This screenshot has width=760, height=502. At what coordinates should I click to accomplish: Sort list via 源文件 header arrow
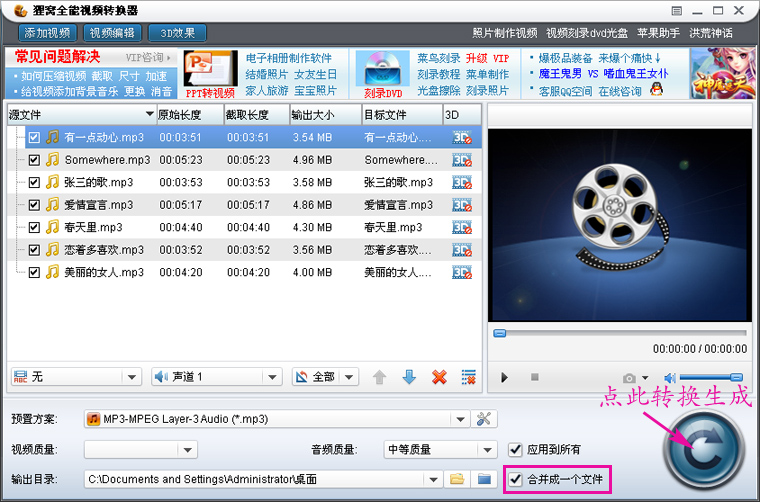(149, 114)
